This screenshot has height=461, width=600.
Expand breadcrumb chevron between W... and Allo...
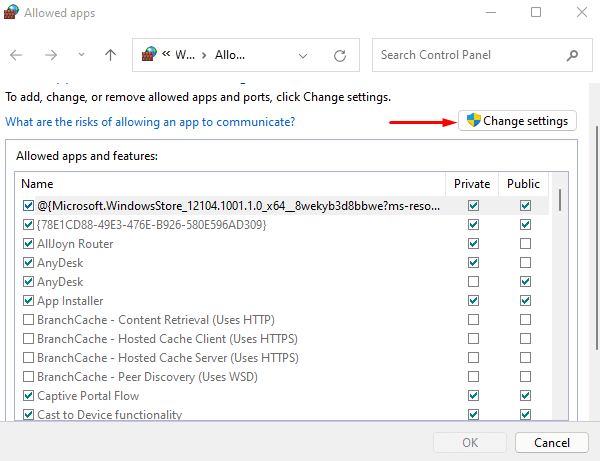pyautogui.click(x=204, y=56)
